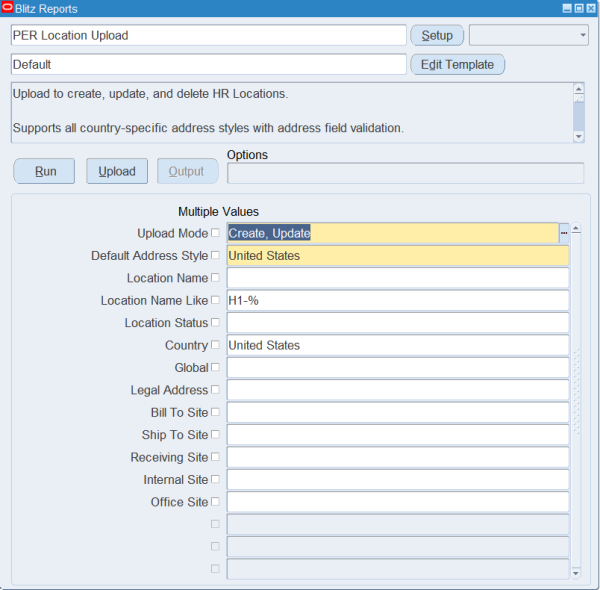Viewport: 600px width, 590px height.
Task: Maximize the Blitz Reports window
Action: (579, 8)
